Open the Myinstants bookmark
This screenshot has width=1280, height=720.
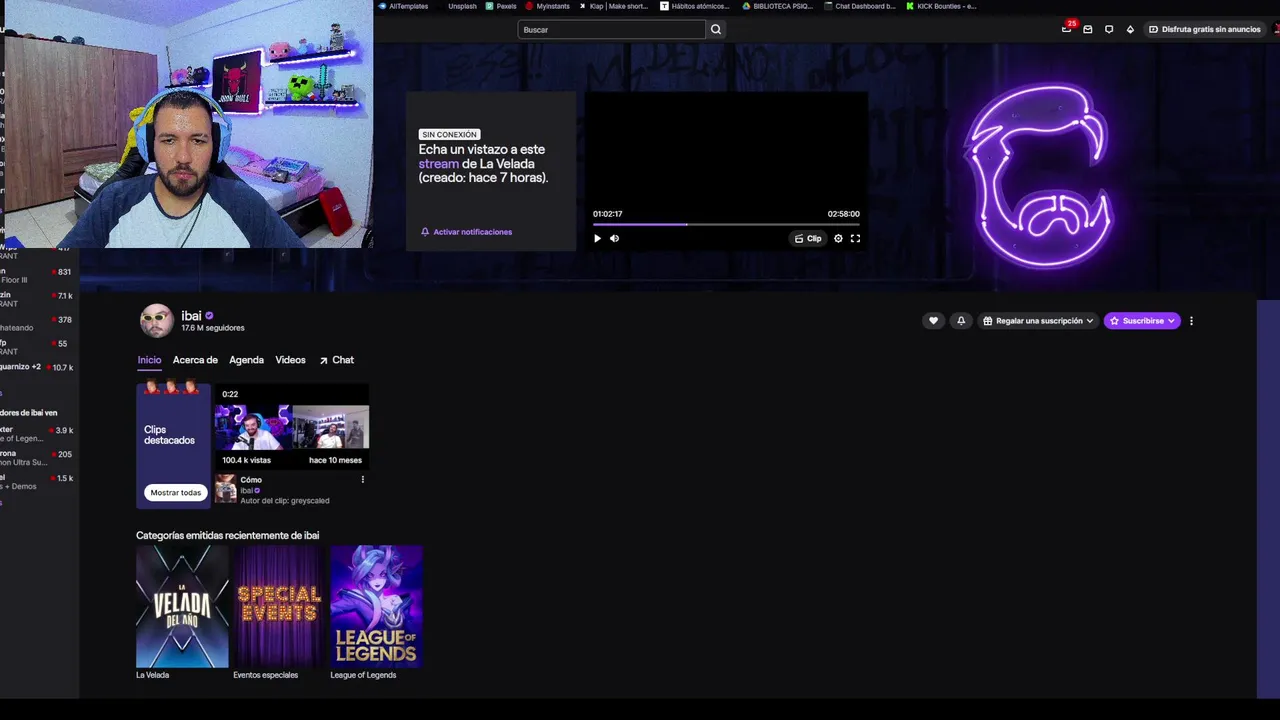point(548,6)
